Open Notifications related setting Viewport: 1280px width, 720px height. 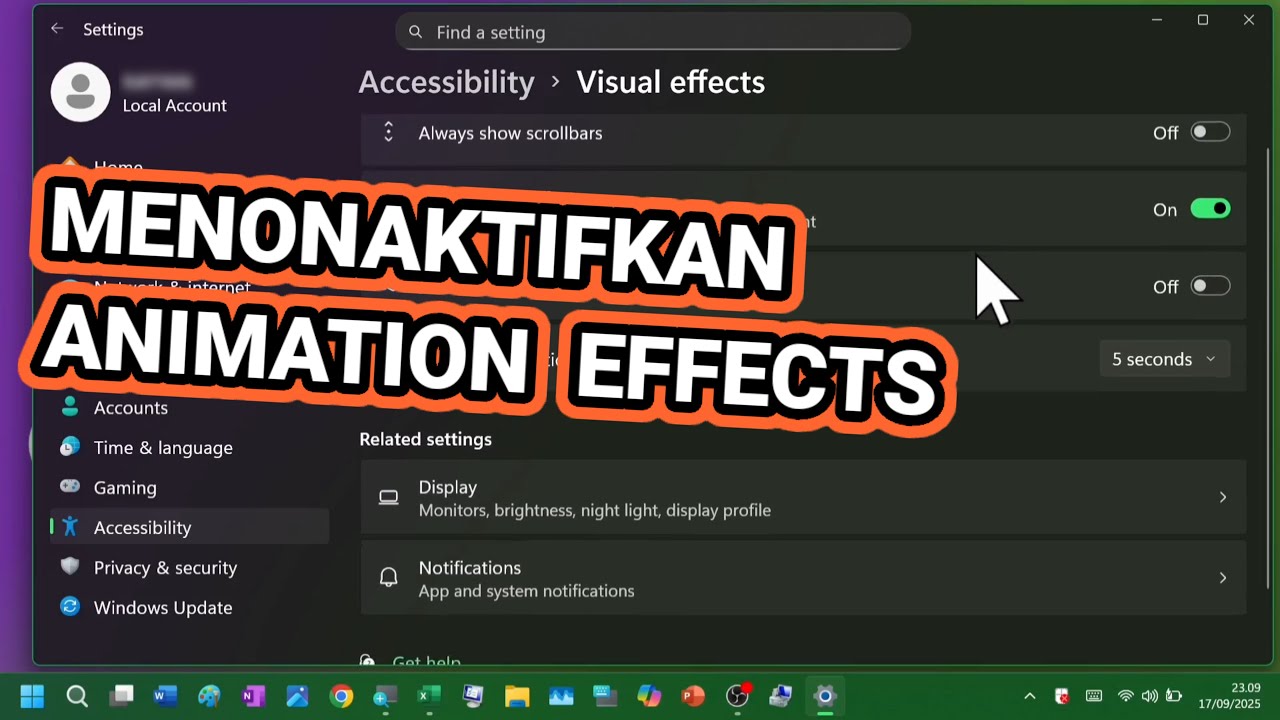tap(803, 577)
